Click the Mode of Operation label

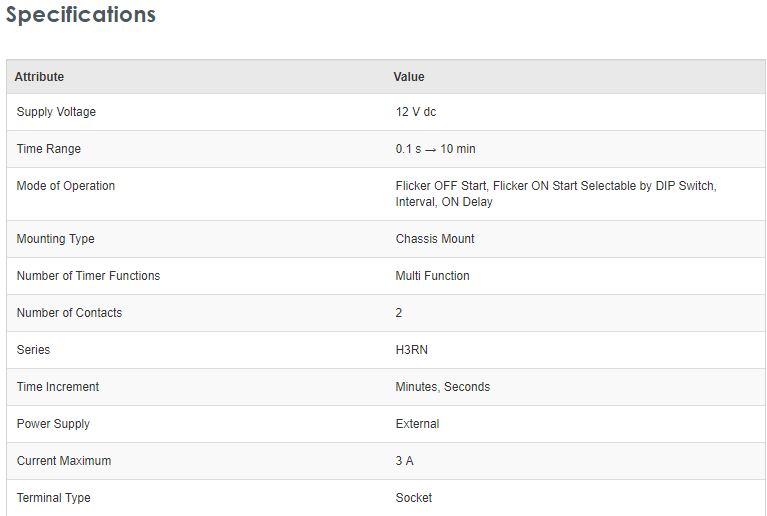[x=66, y=186]
